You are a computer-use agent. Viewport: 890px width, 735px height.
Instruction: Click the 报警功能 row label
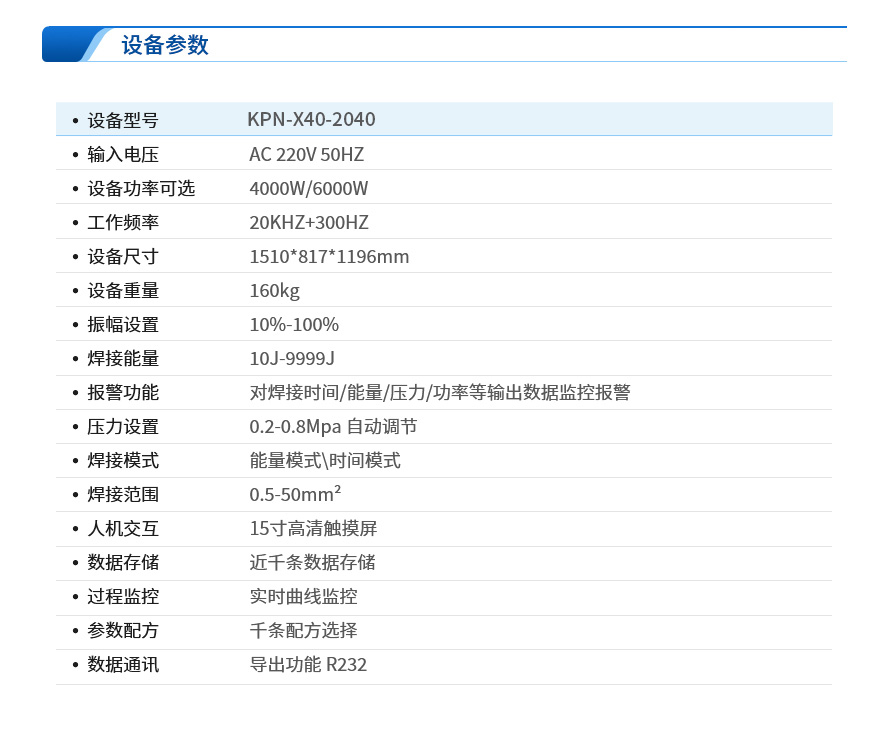pyautogui.click(x=123, y=393)
